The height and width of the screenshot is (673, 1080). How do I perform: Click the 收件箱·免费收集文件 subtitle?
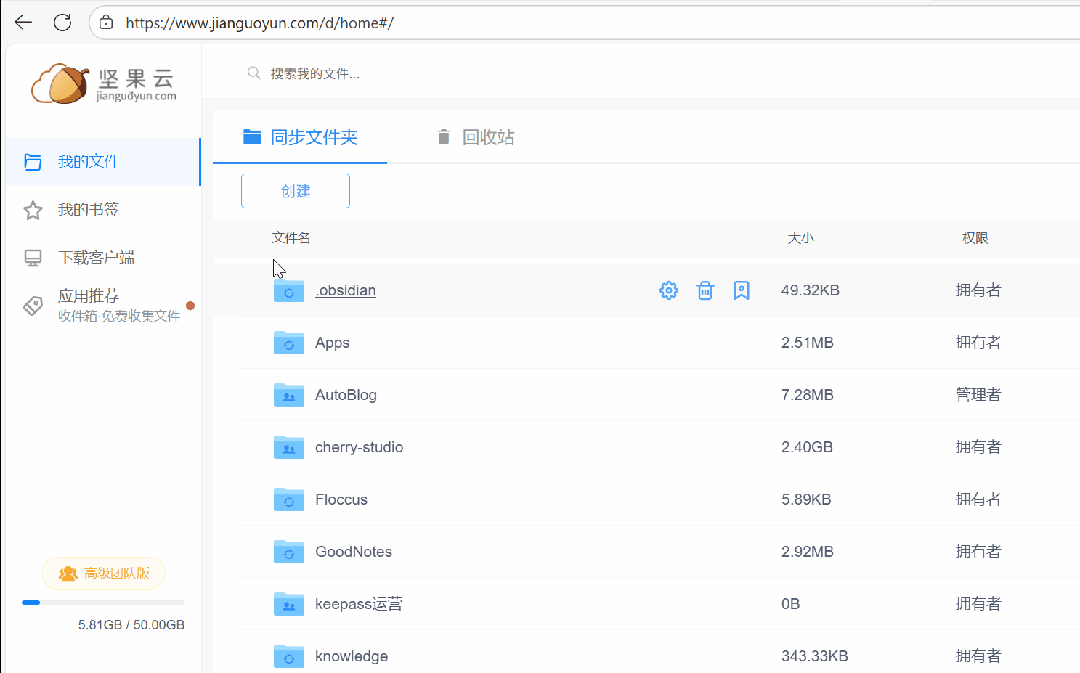click(x=119, y=316)
